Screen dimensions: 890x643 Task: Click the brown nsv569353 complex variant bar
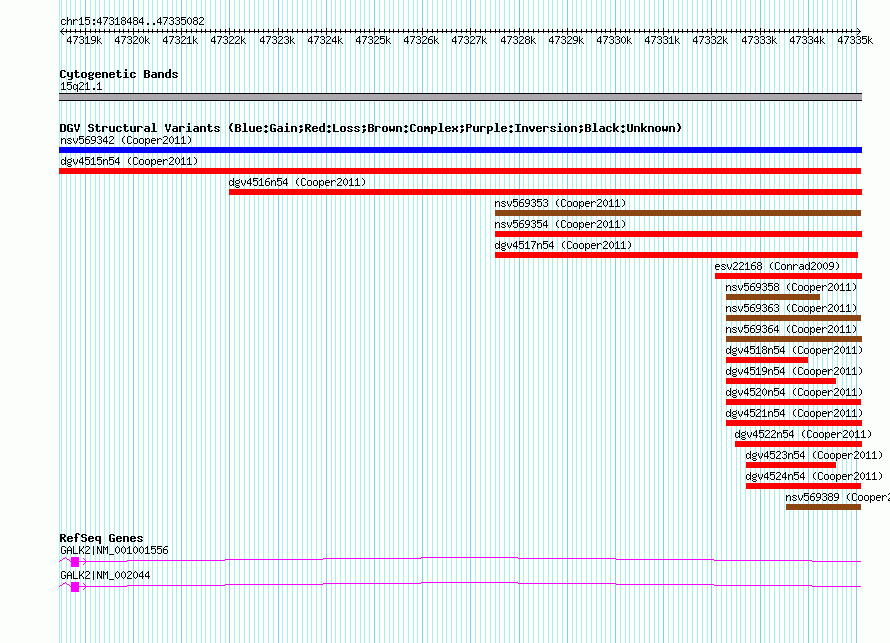678,213
